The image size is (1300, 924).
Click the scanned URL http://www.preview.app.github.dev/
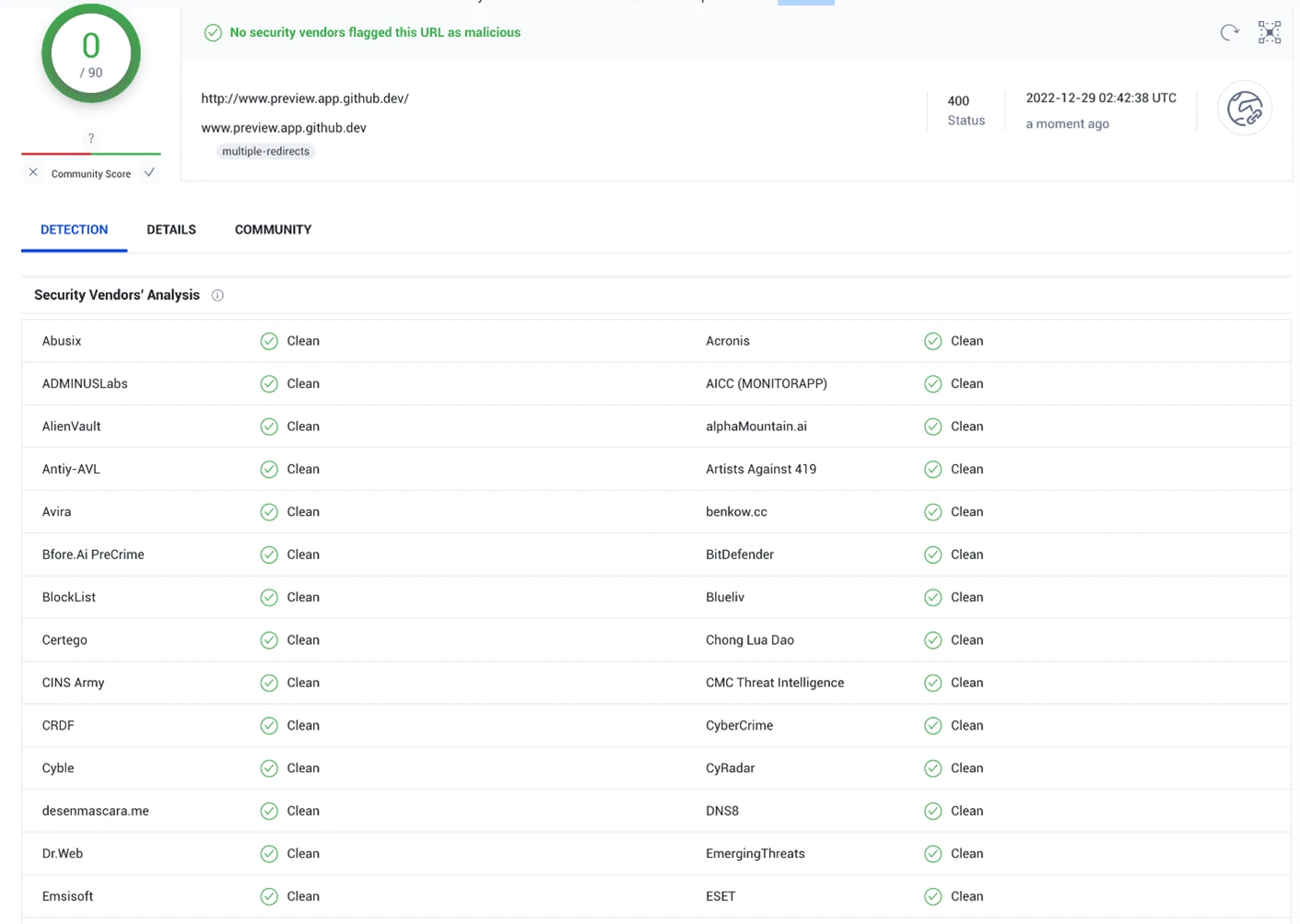click(305, 99)
